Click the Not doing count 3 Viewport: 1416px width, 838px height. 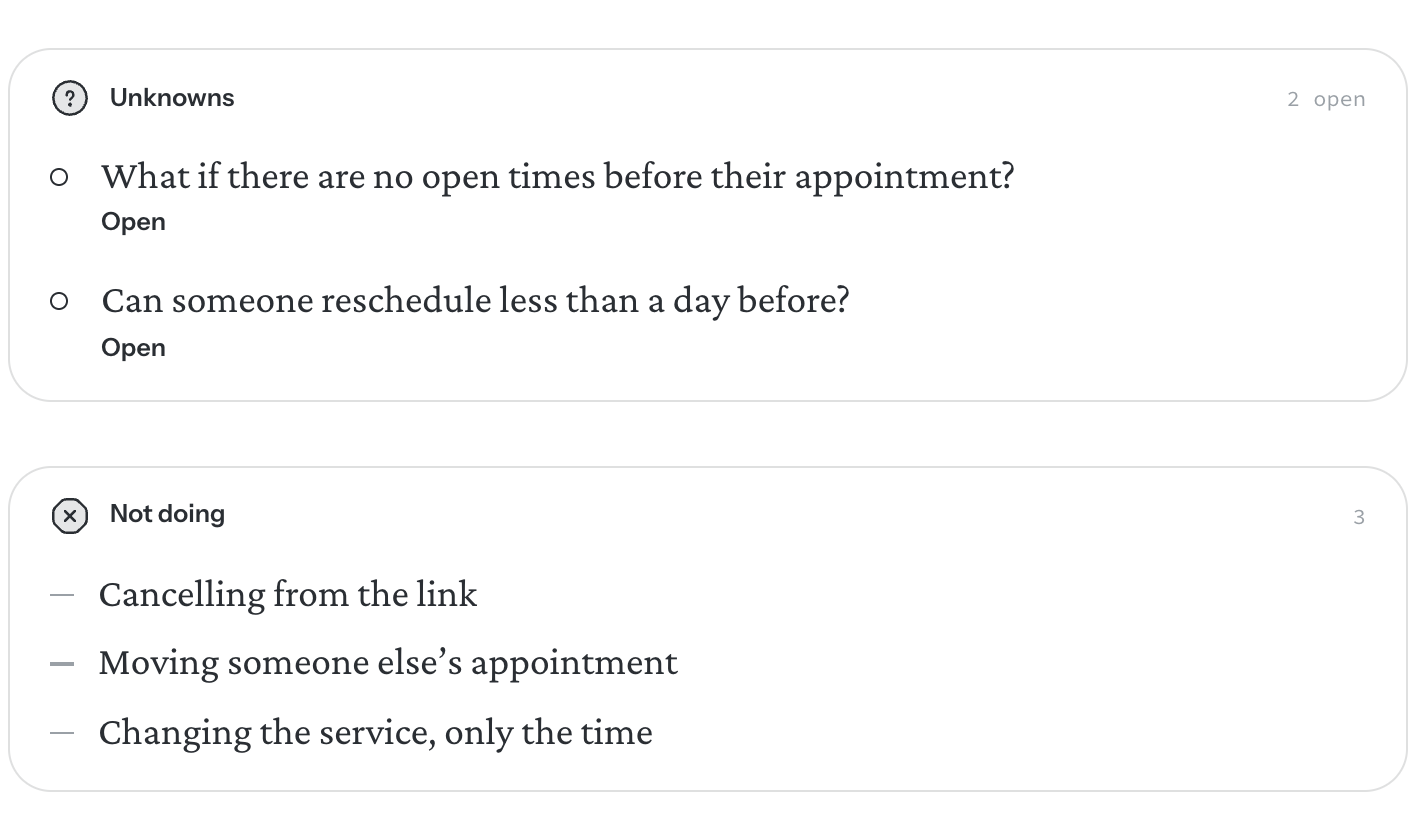point(1359,517)
